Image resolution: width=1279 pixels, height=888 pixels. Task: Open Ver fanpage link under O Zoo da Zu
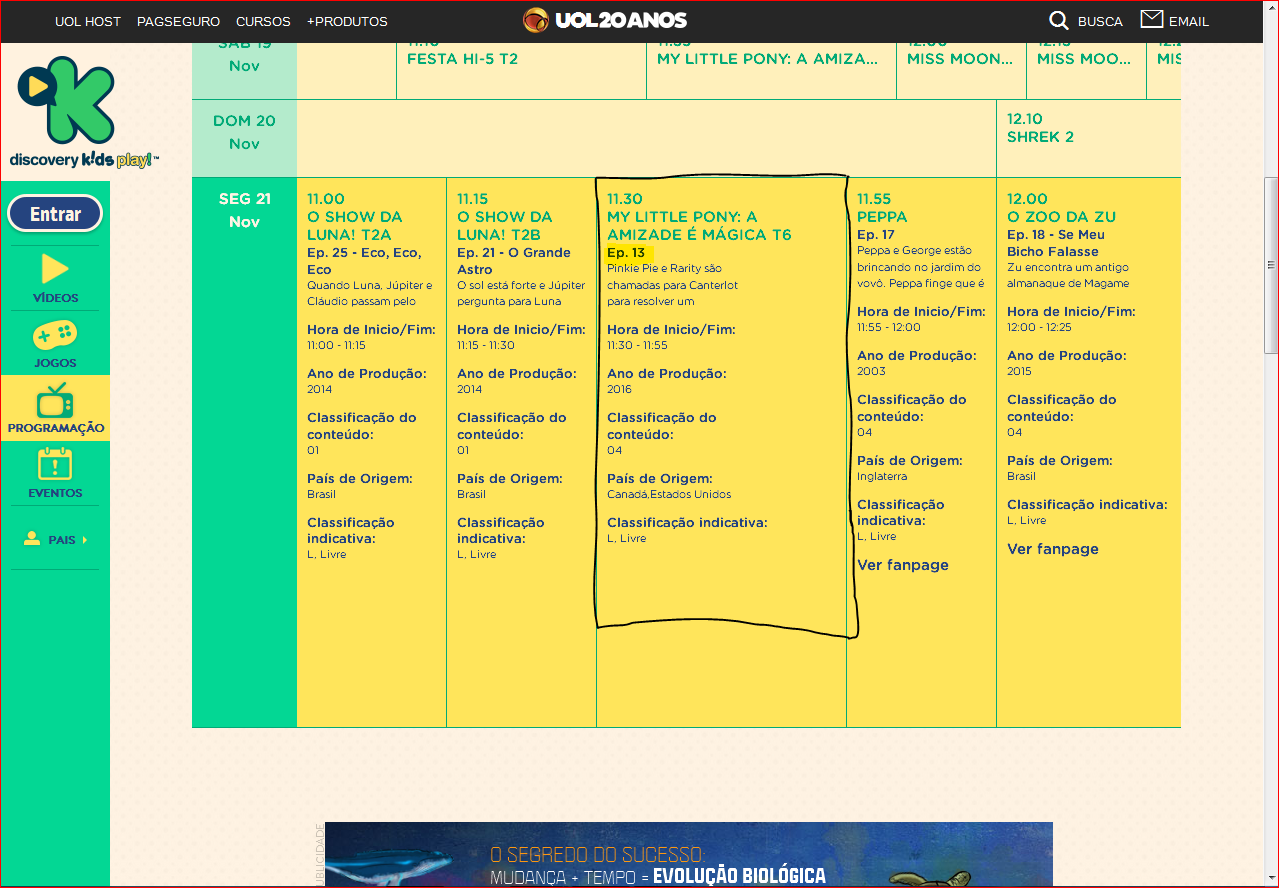1053,549
